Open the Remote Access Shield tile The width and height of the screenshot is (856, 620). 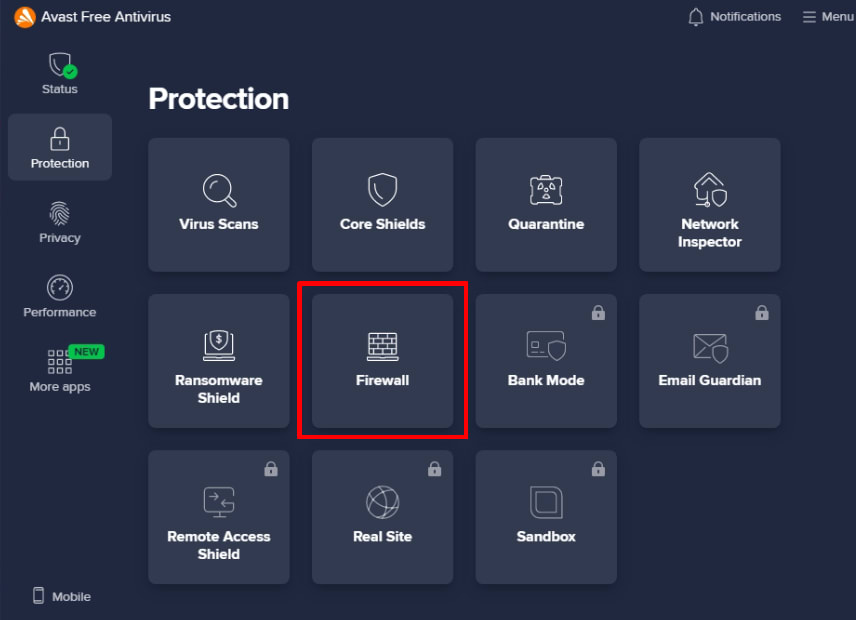point(219,517)
